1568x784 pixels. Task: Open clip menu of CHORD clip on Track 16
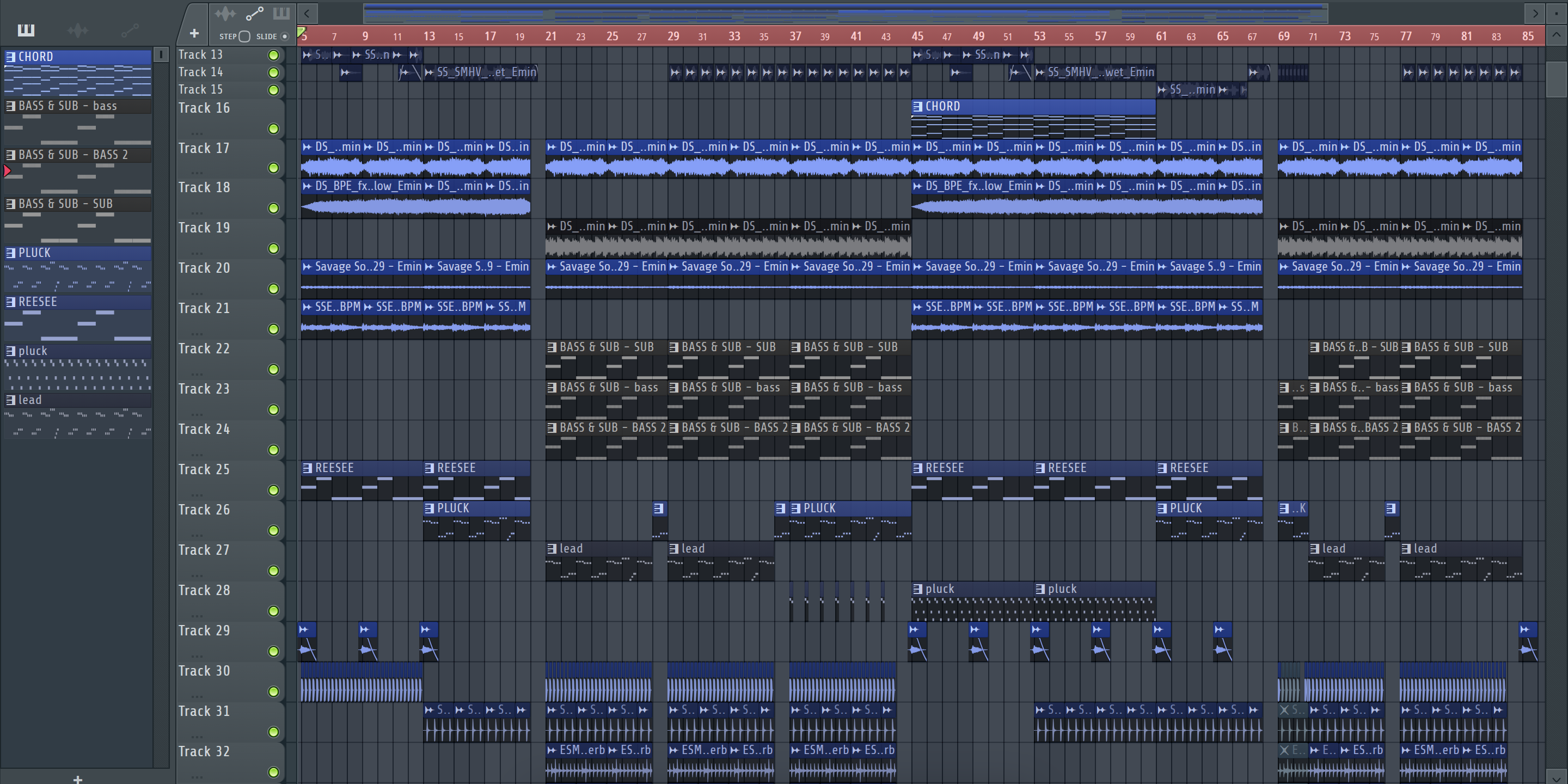coord(917,107)
